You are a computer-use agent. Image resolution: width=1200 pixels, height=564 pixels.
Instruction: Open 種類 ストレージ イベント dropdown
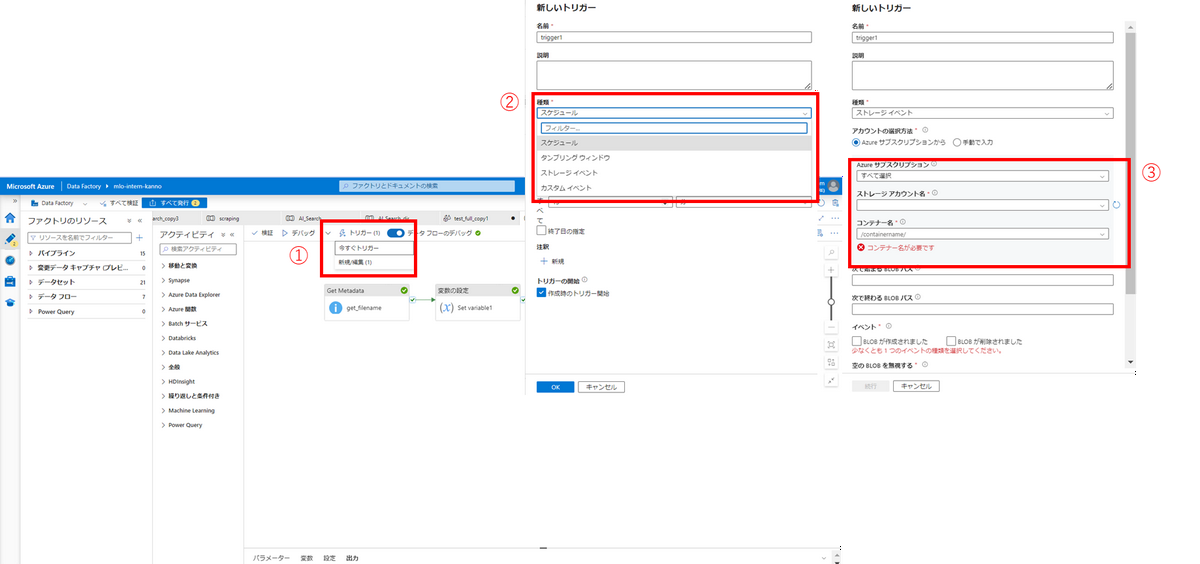pos(983,113)
